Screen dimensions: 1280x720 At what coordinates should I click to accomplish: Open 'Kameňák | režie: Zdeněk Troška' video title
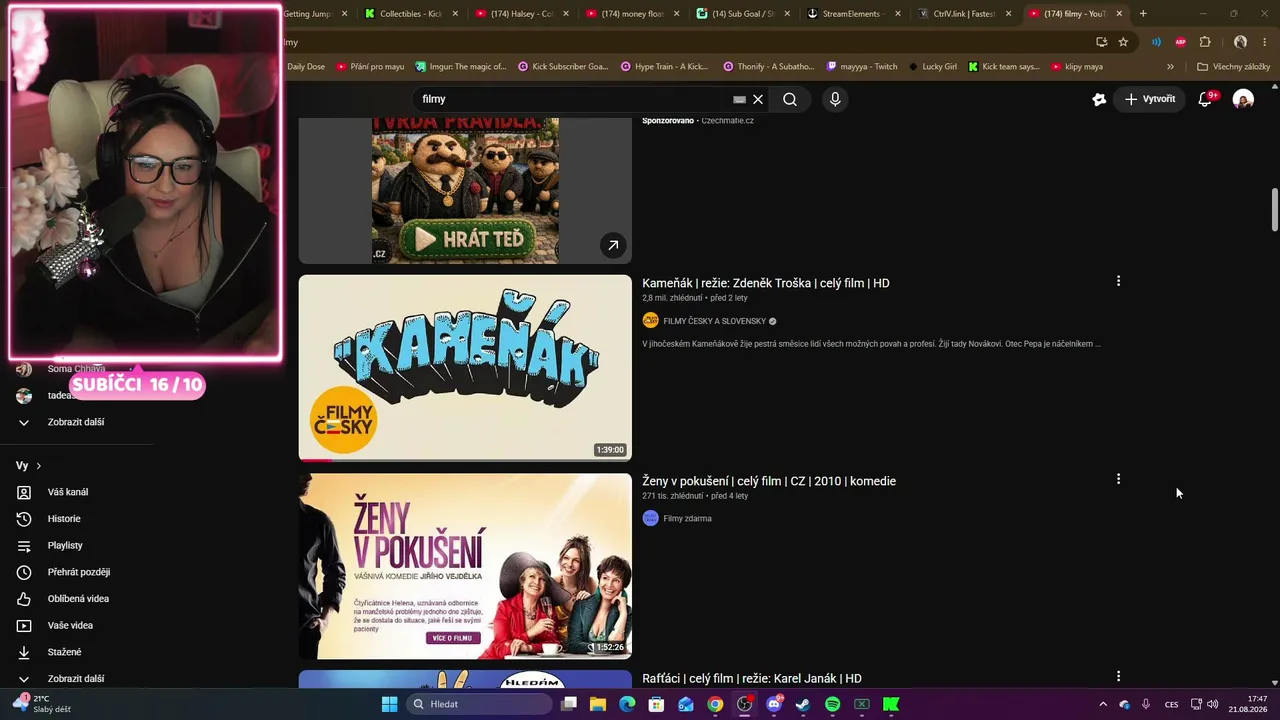tap(766, 283)
